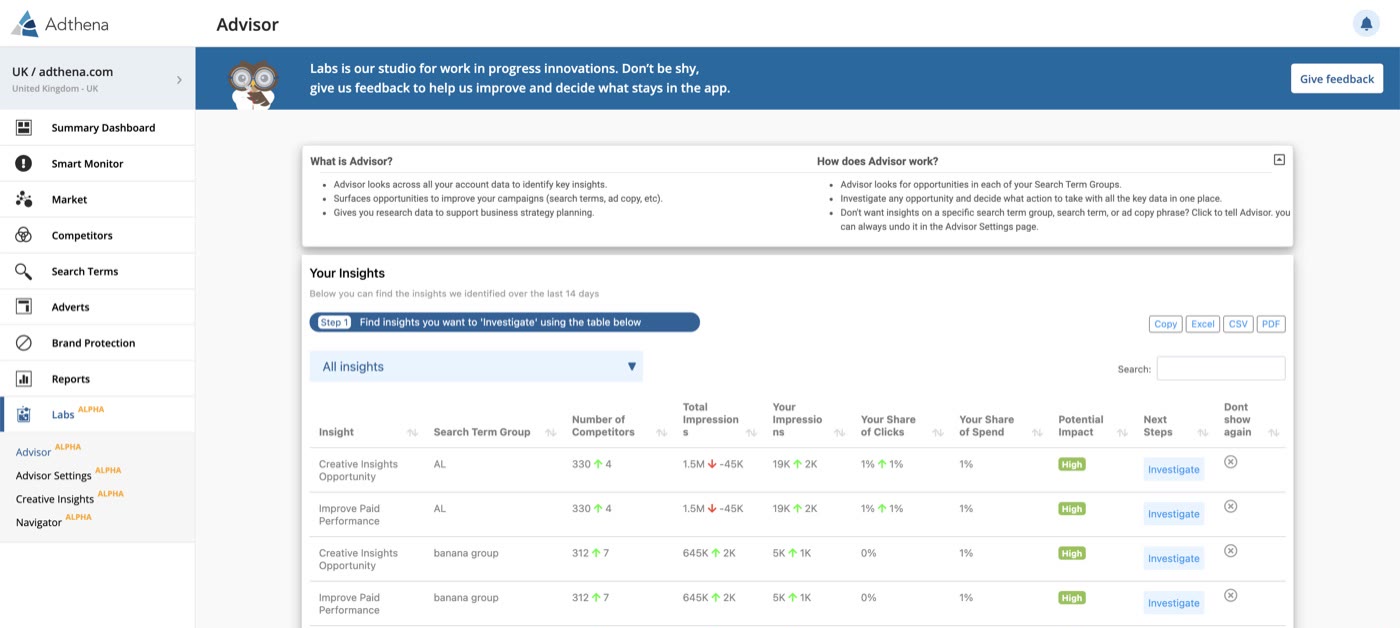Click High impact badge in first row
This screenshot has width=1400, height=628.
1072,464
